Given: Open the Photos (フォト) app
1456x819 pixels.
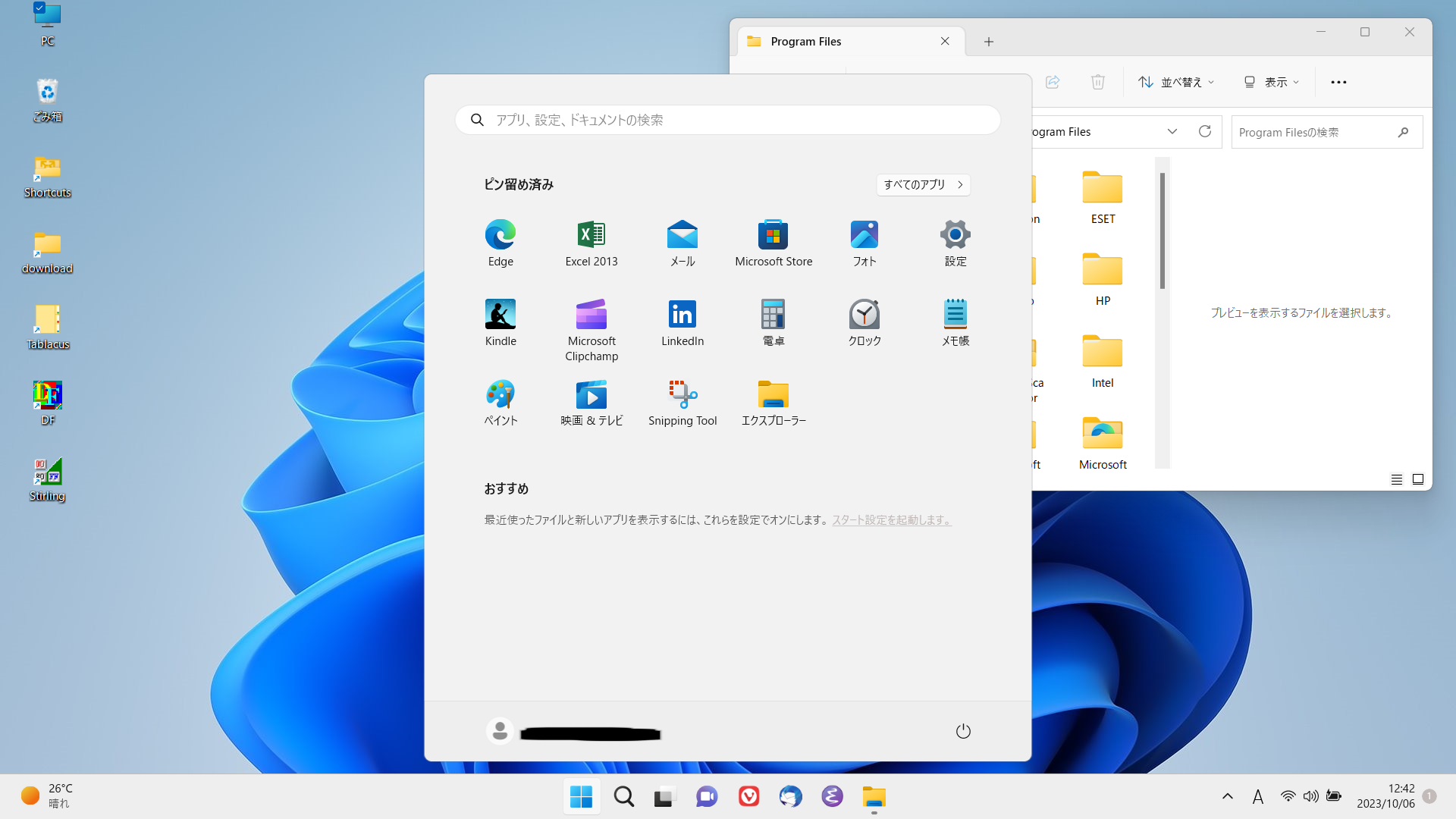Looking at the screenshot, I should click(x=864, y=243).
